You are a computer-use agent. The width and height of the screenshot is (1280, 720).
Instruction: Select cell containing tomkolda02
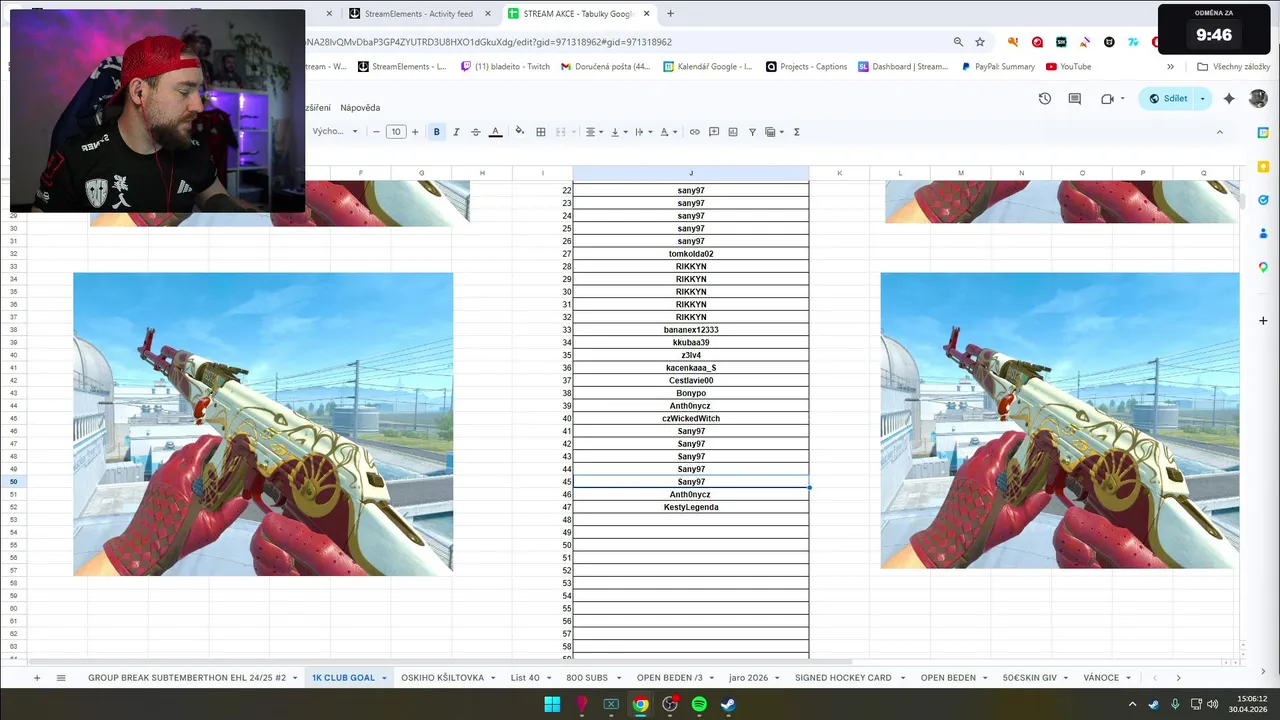pyautogui.click(x=691, y=254)
